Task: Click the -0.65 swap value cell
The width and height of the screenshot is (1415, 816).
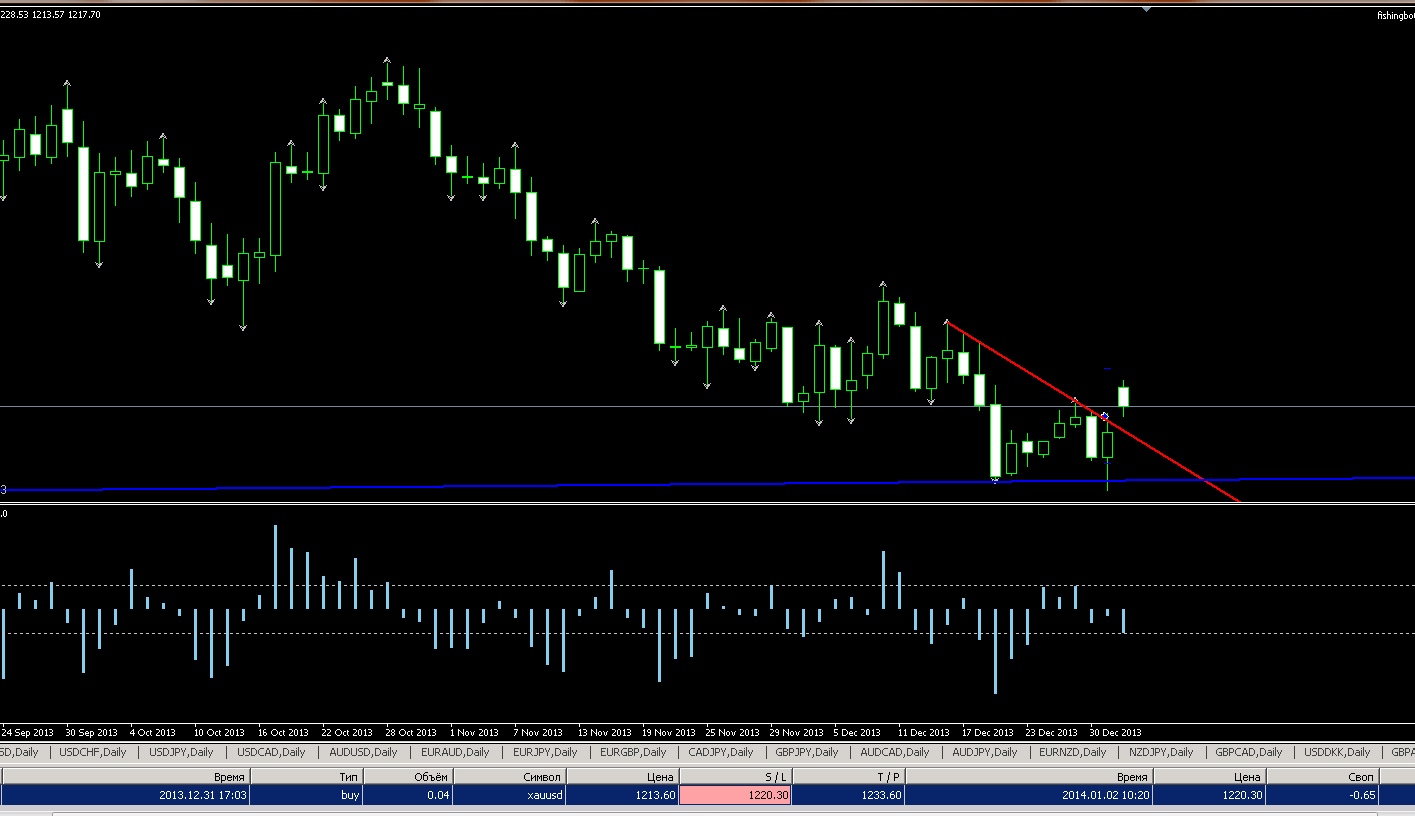Action: 1323,796
